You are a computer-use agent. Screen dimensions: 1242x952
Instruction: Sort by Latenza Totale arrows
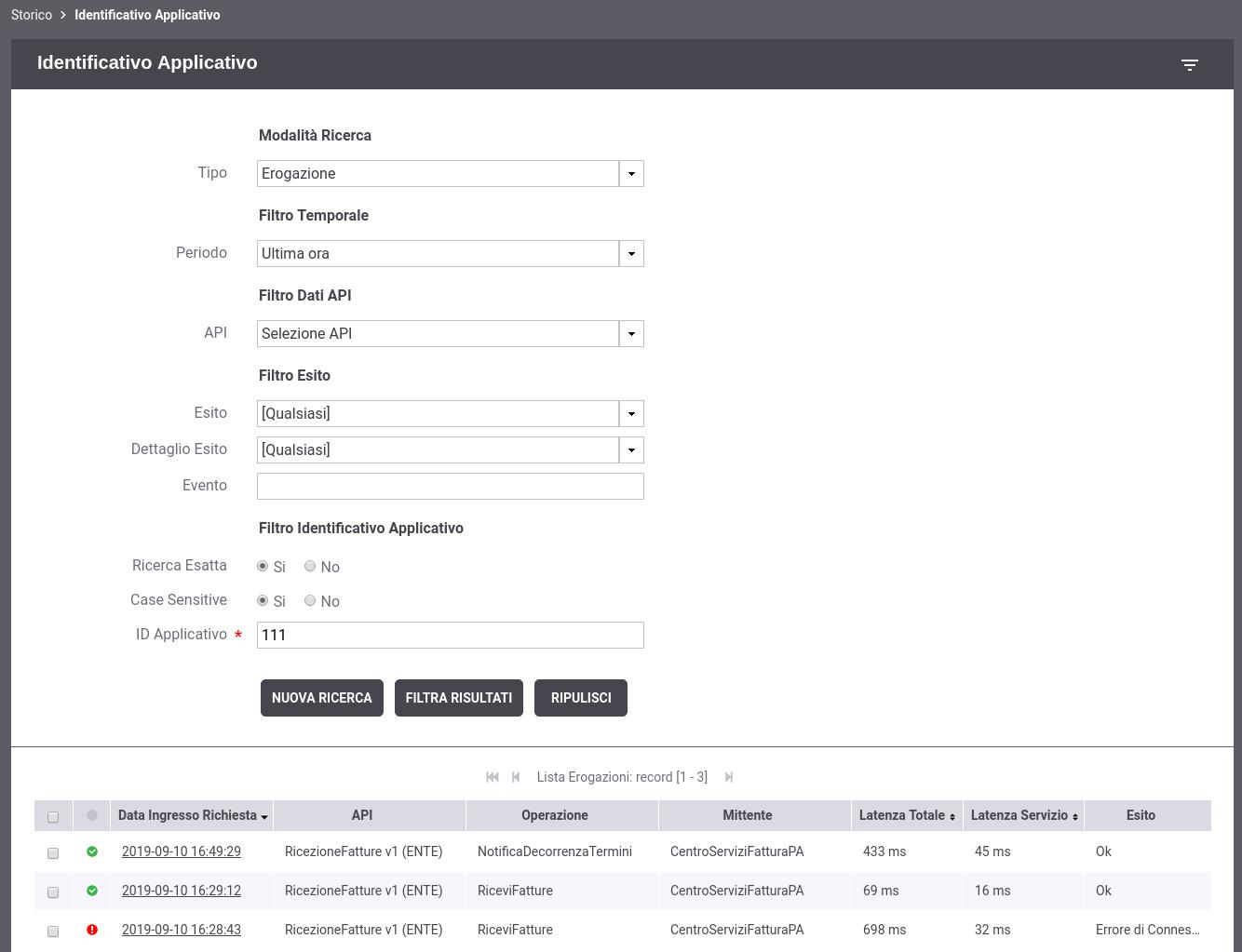[952, 816]
